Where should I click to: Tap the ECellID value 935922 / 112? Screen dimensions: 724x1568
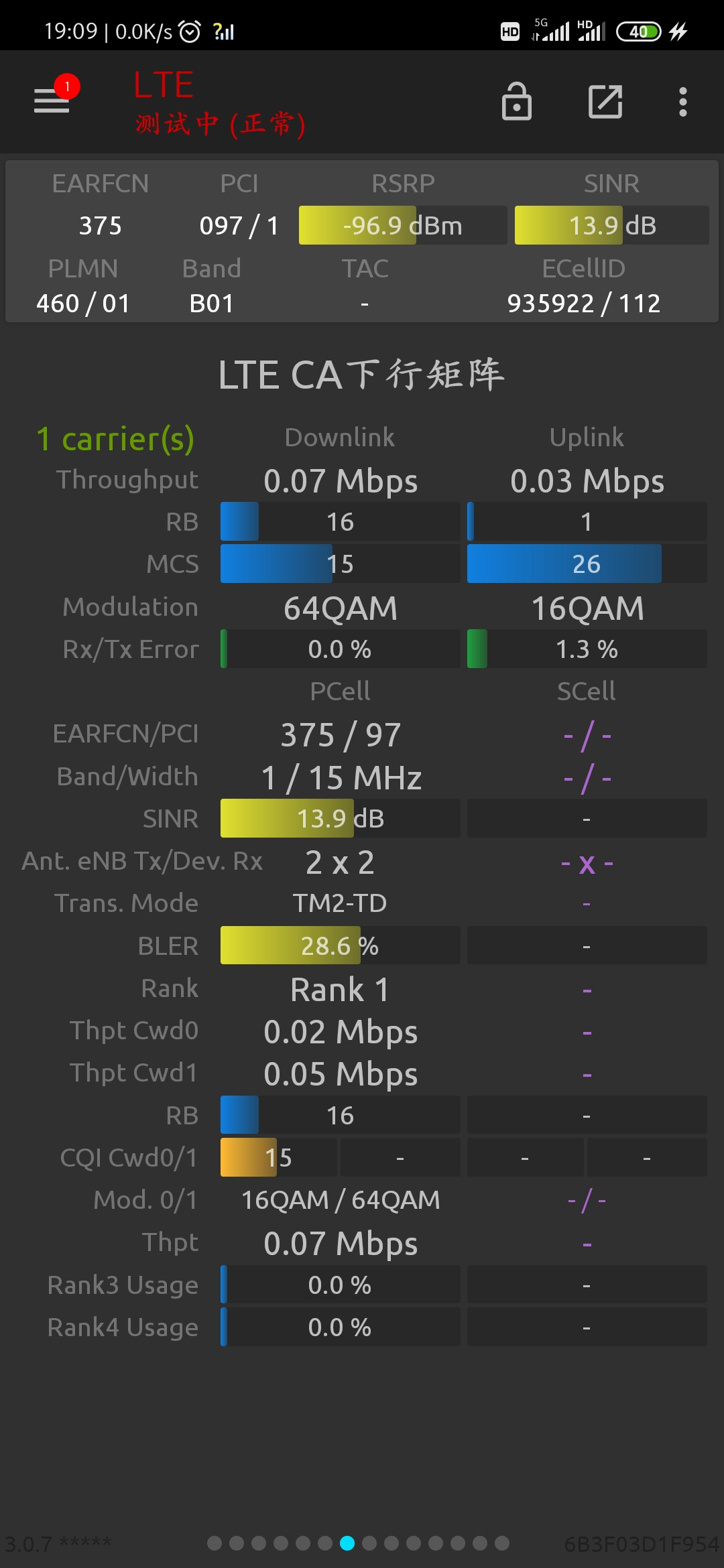[x=583, y=304]
